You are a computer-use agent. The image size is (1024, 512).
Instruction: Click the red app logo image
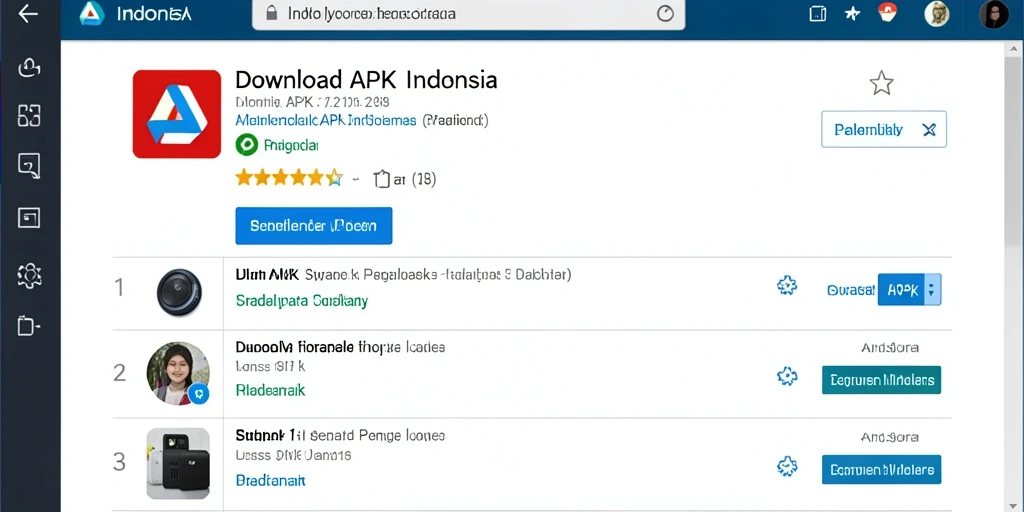(176, 114)
